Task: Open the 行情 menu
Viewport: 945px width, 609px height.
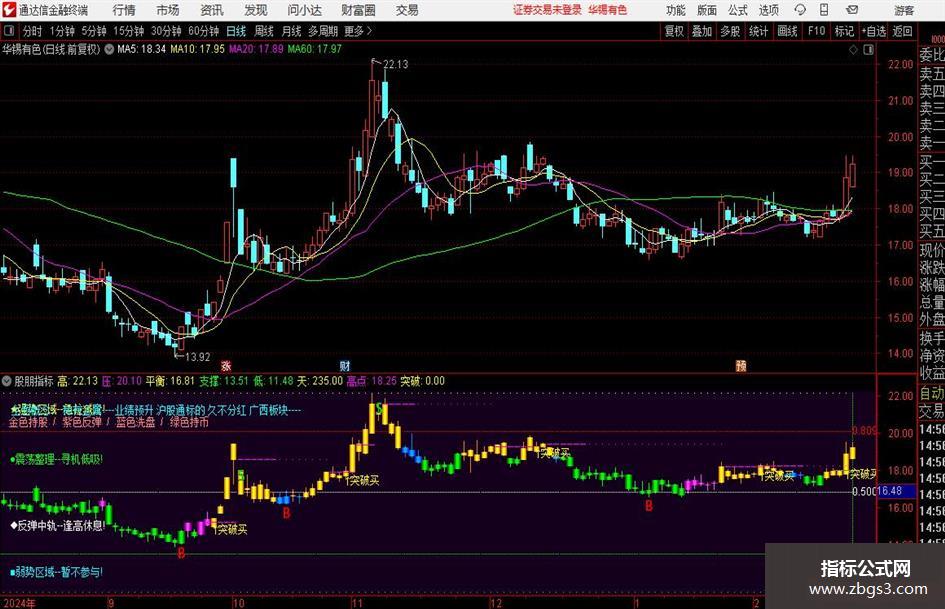Action: click(124, 10)
